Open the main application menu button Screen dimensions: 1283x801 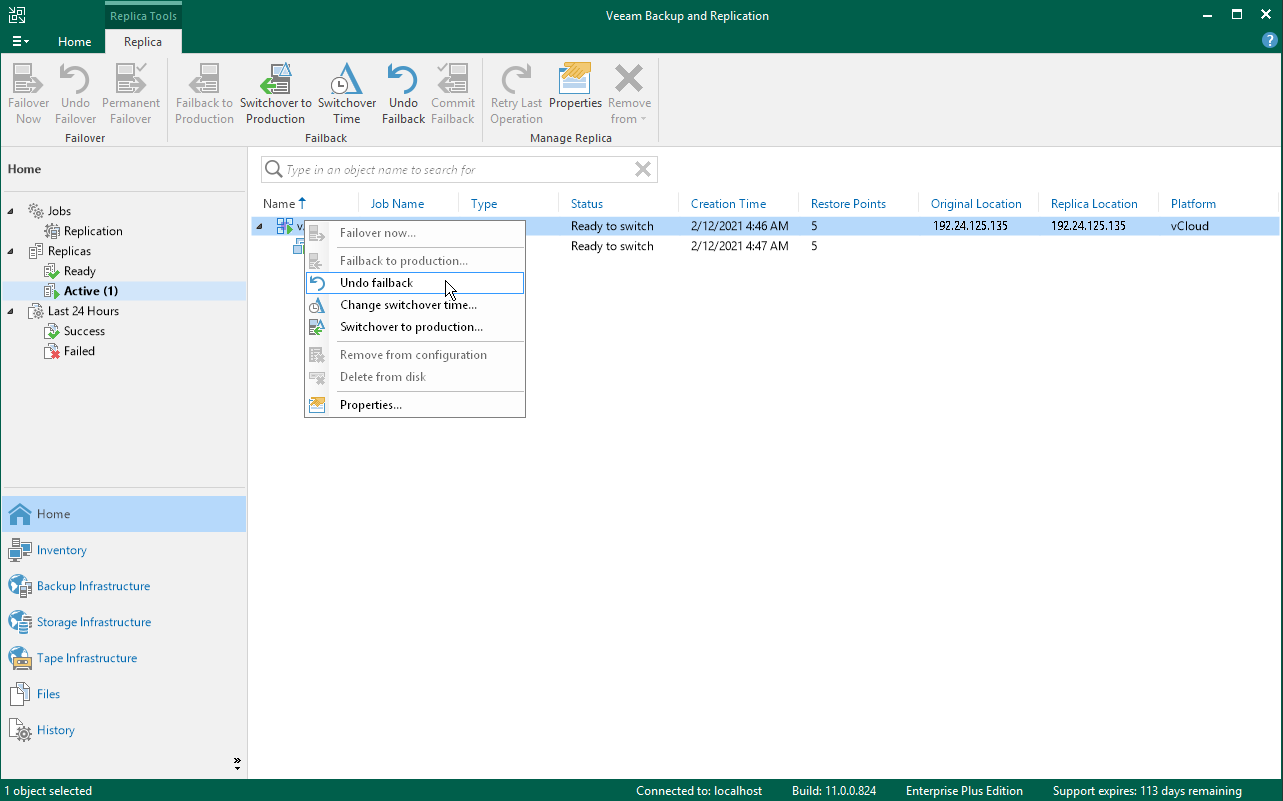(20, 41)
